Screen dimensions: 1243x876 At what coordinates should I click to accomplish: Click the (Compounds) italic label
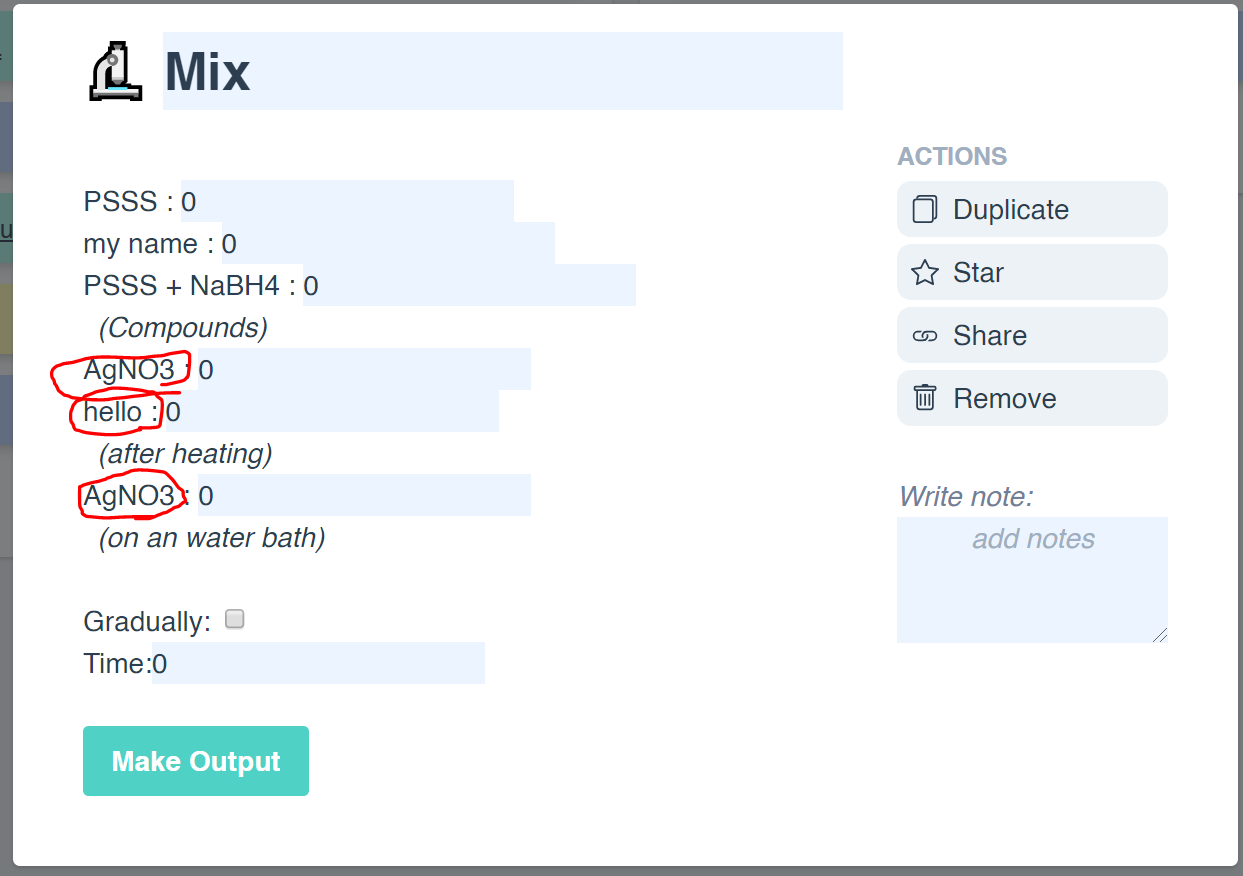[183, 328]
